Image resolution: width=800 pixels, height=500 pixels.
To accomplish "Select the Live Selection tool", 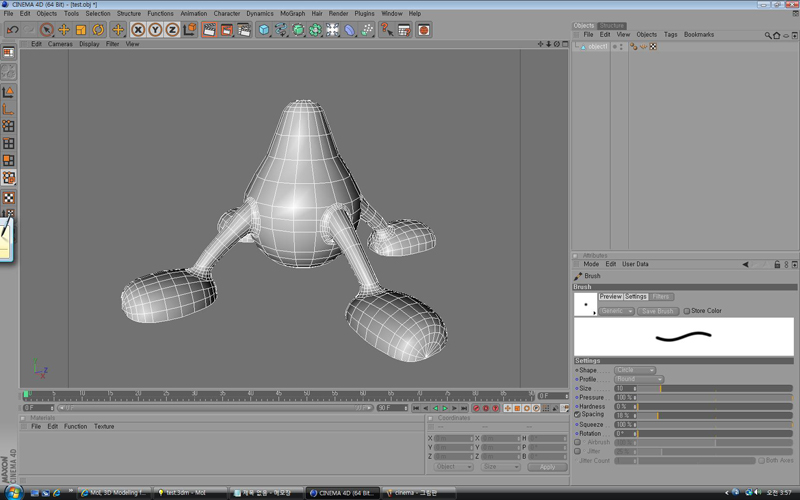I will 46,30.
